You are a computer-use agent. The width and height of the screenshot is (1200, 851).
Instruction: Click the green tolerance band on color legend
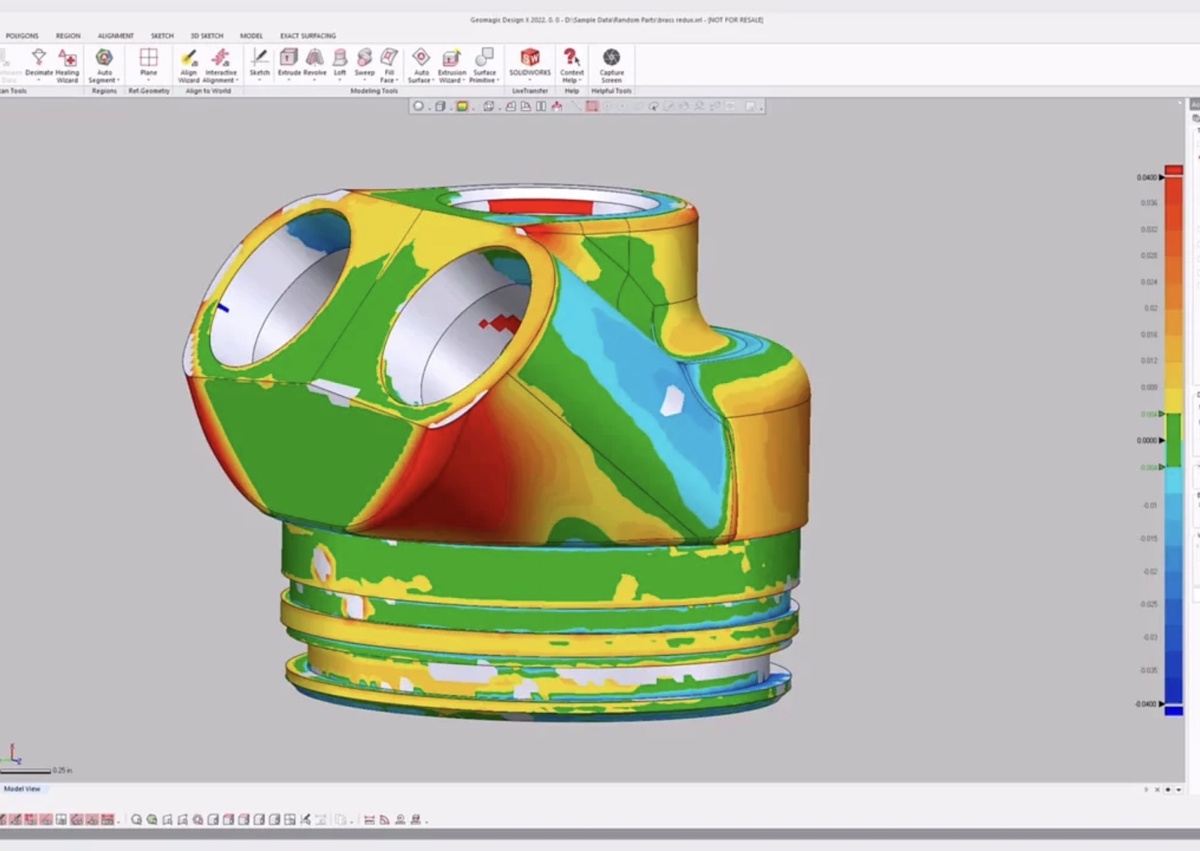click(1173, 440)
